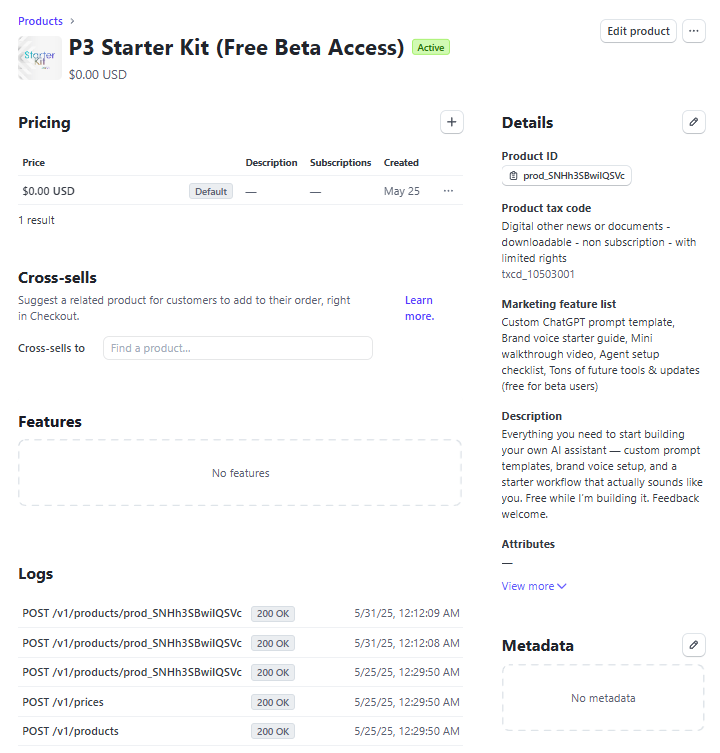Screen dimensions: 720x753
Task: Click the P3 Starter Kit product thumbnail
Action: [x=39, y=58]
